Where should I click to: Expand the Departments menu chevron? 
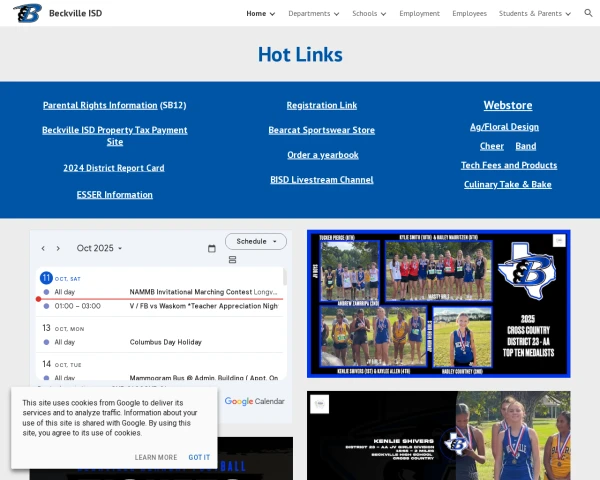(336, 14)
